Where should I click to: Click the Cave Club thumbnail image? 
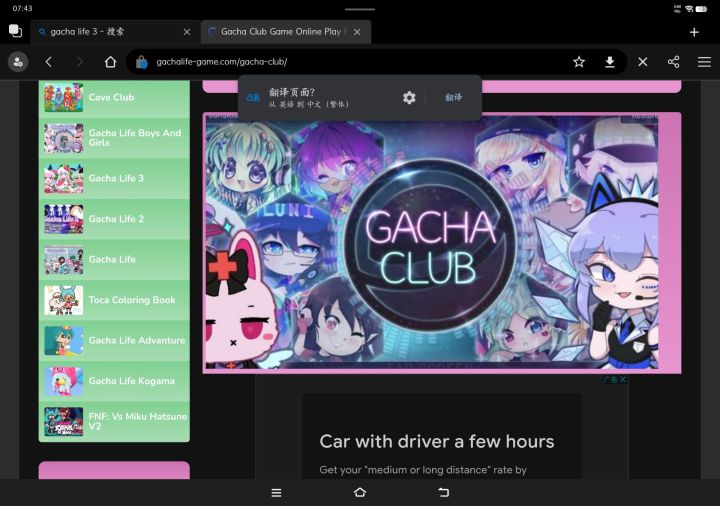coord(64,97)
